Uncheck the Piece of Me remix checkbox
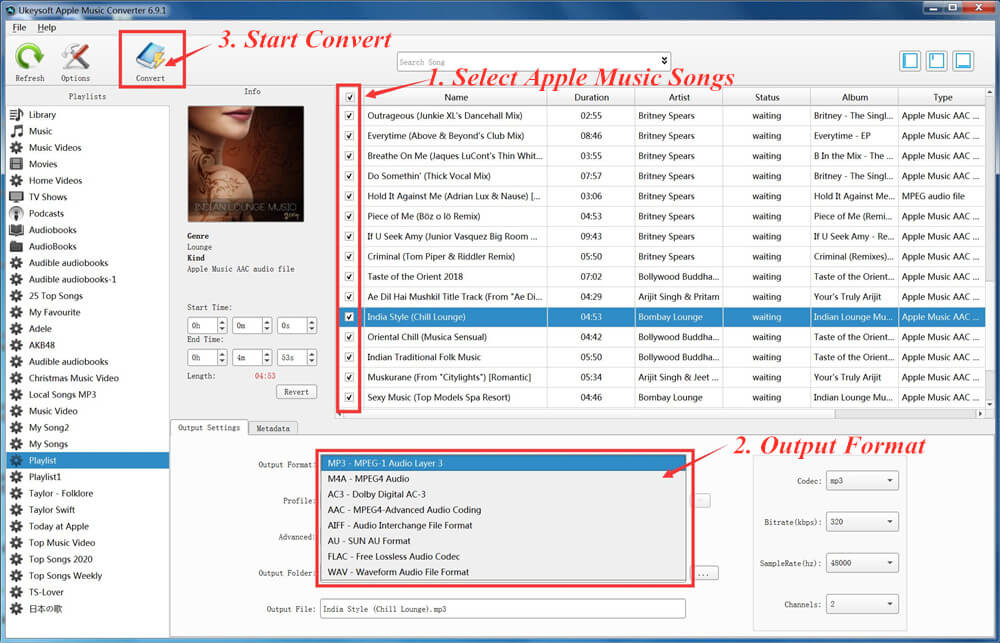1000x643 pixels. (x=349, y=216)
